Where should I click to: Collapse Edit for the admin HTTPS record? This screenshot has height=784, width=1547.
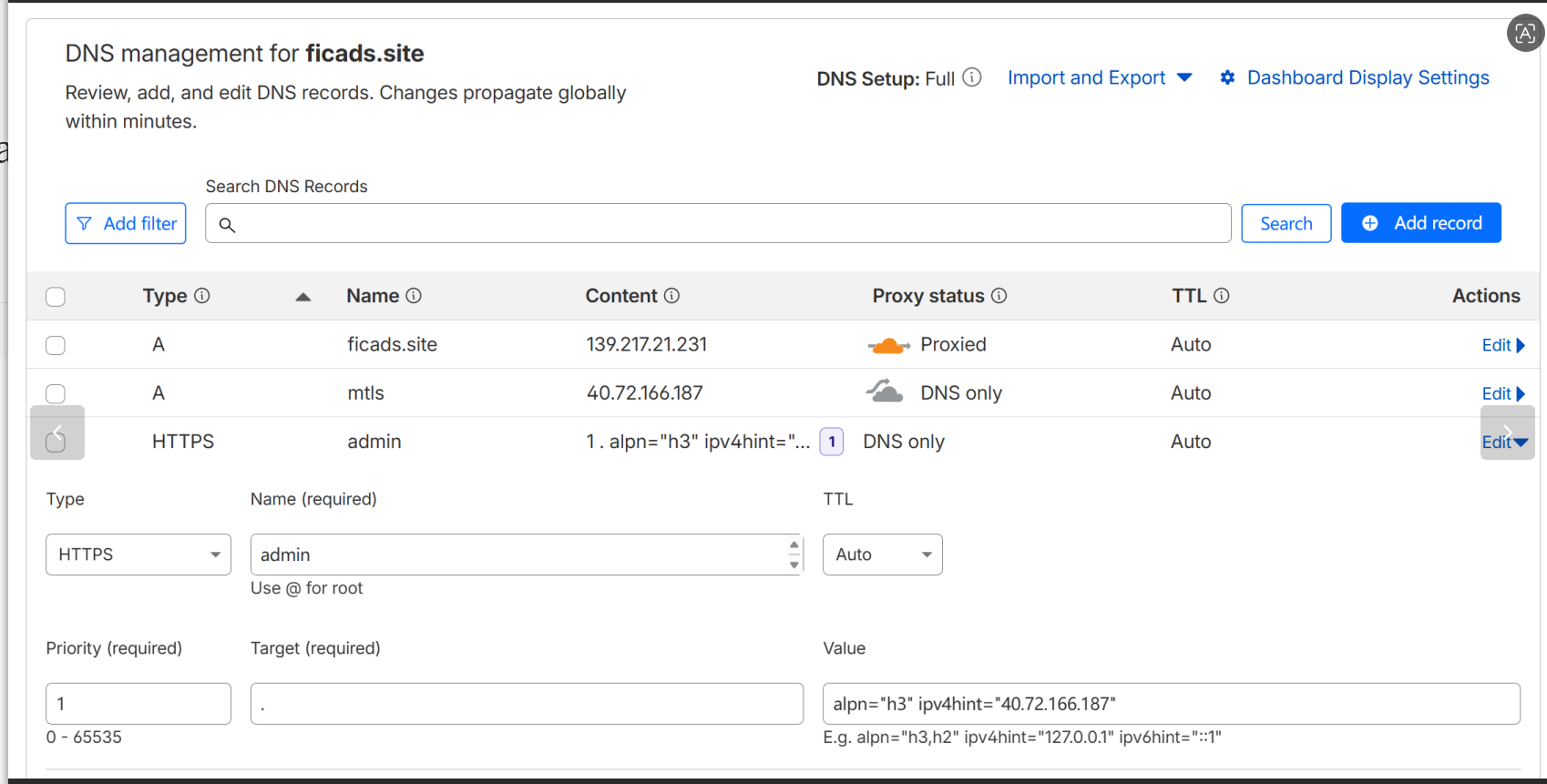click(x=1505, y=442)
